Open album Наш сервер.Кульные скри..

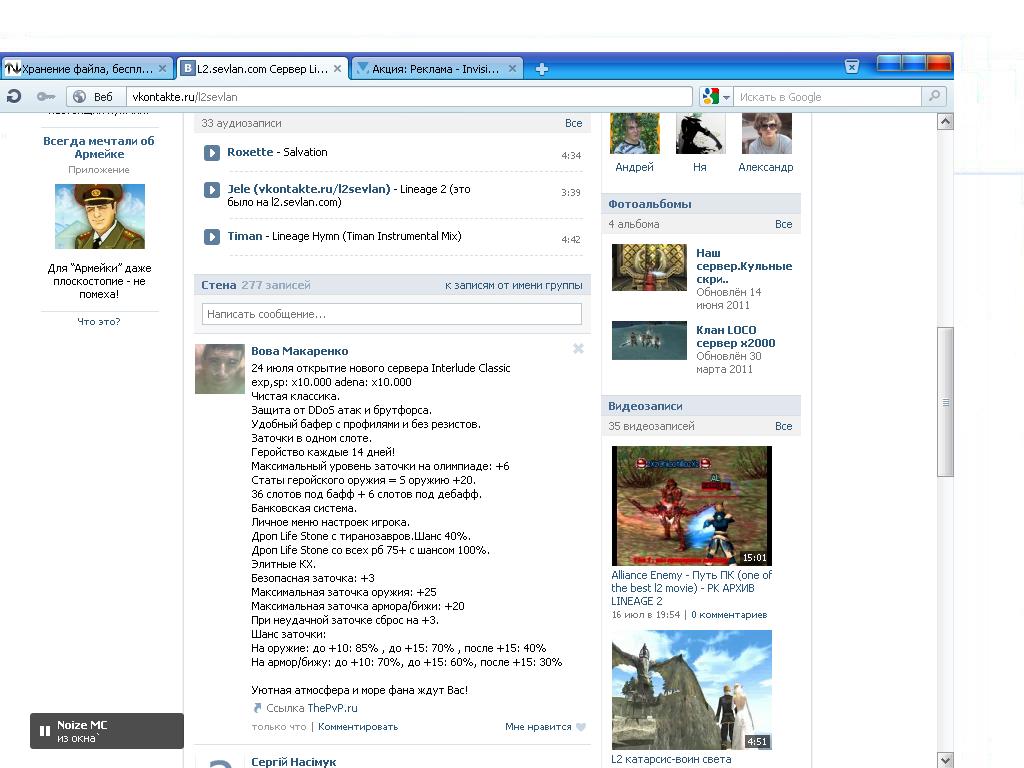[744, 266]
